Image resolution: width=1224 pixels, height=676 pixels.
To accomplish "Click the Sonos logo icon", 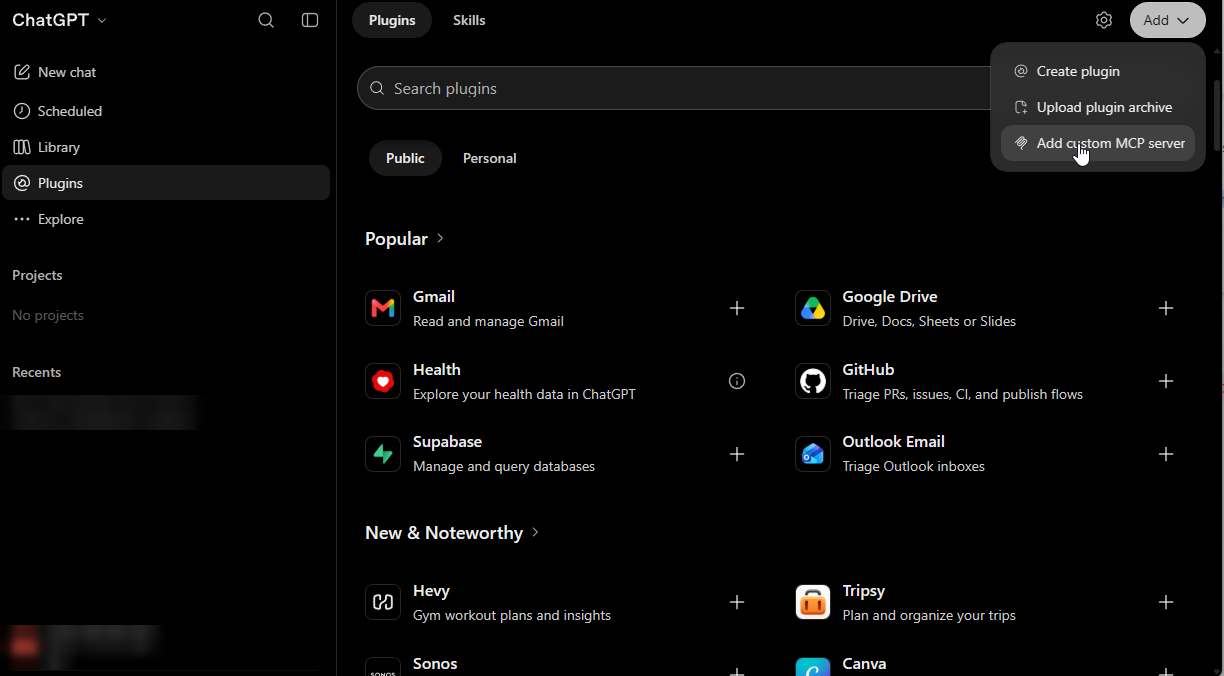I will tap(383, 668).
